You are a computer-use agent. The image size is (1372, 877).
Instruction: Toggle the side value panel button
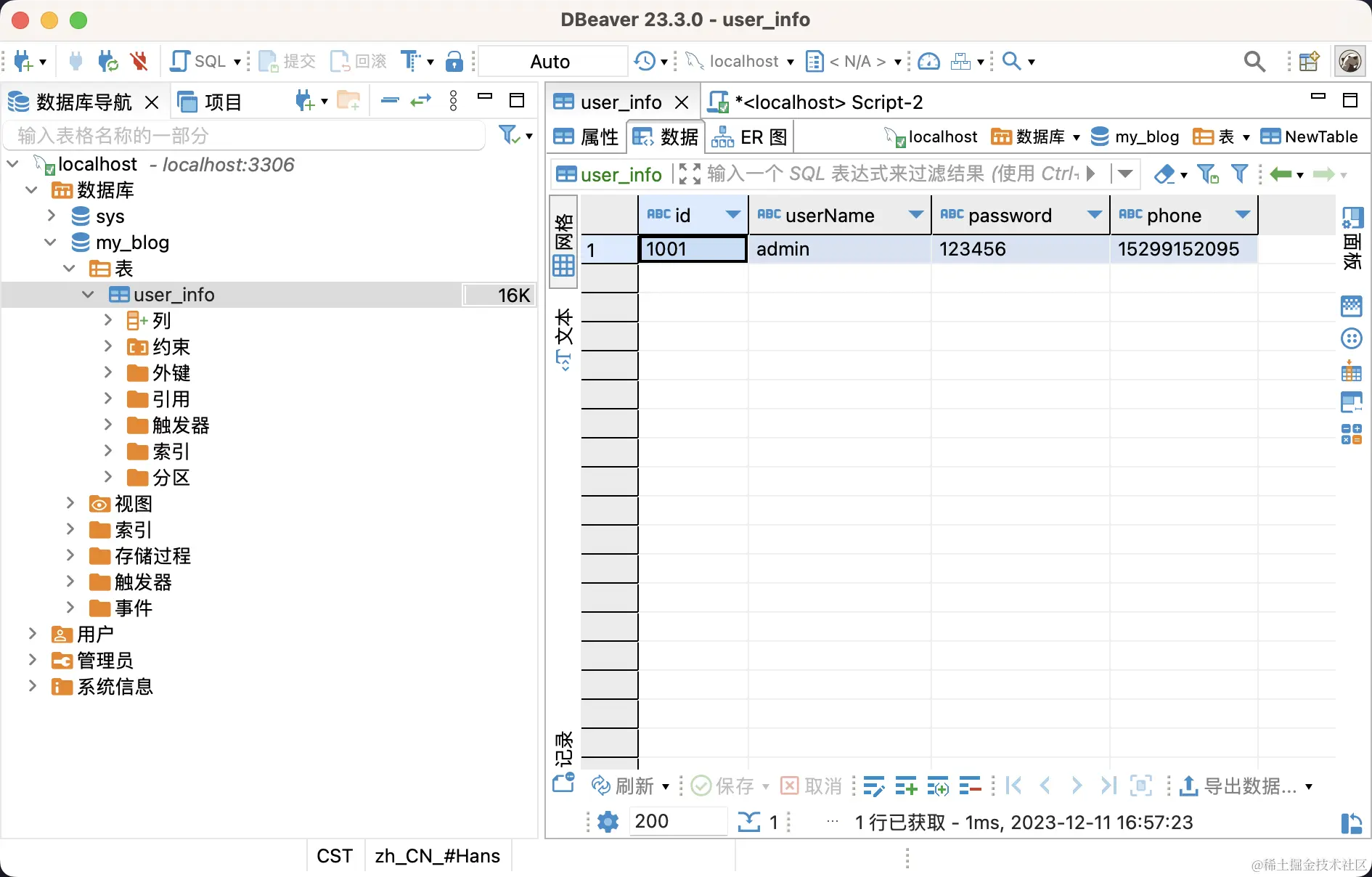pyautogui.click(x=1352, y=239)
